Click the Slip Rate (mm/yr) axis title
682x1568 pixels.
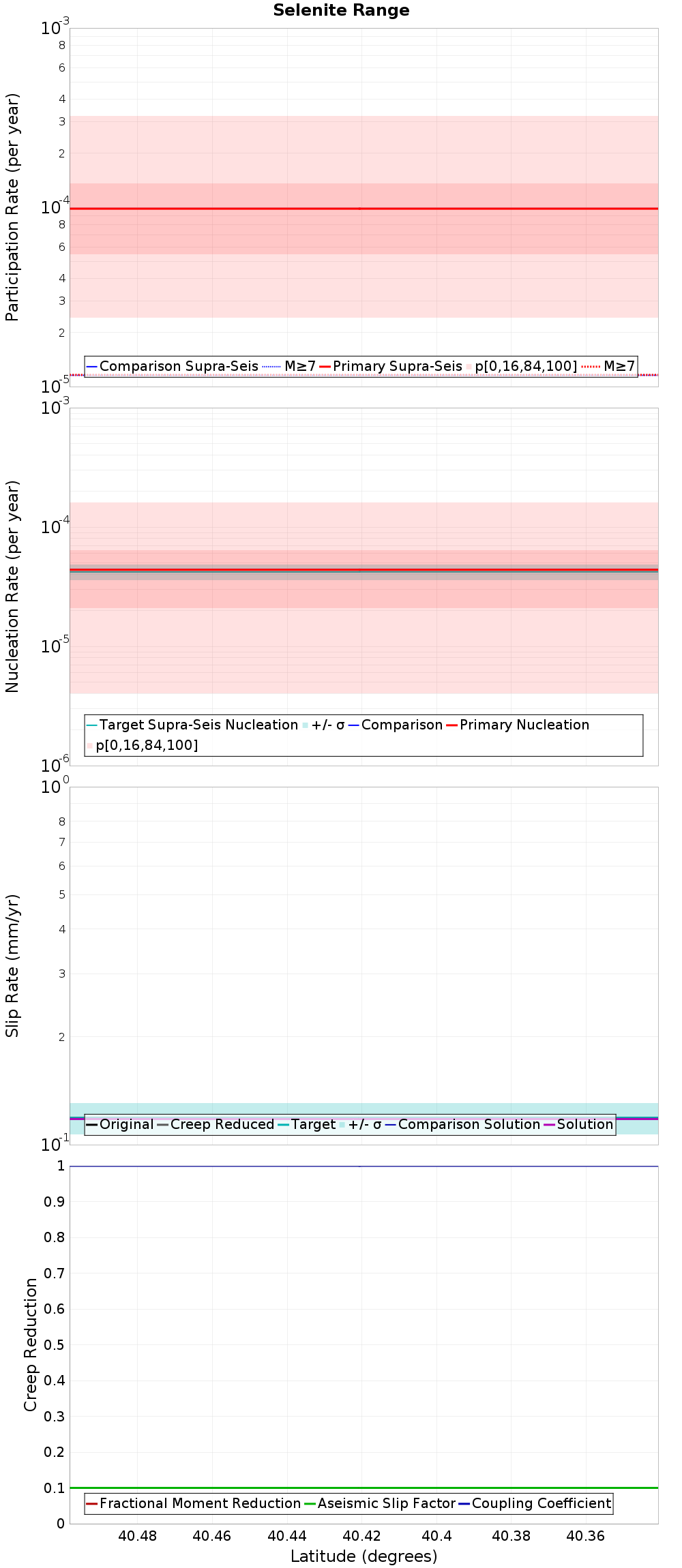point(12,966)
